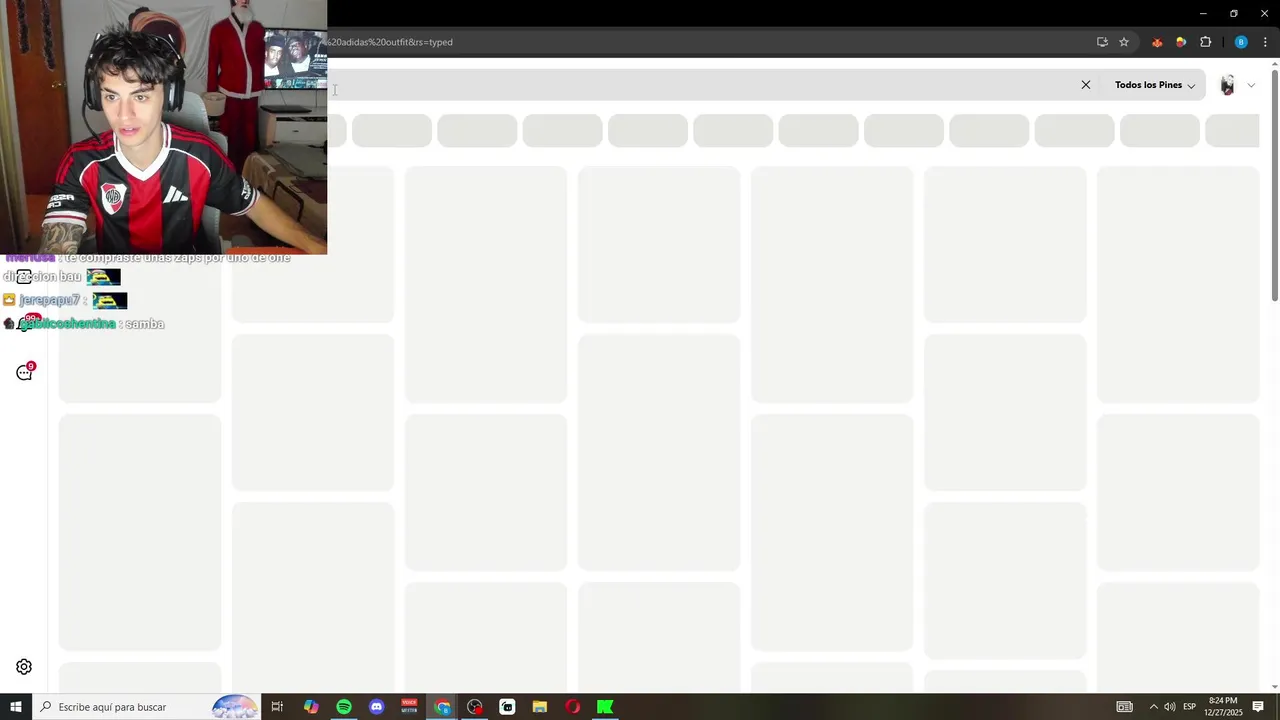Expand the account chevron beside profile avatar
Screen dimensions: 1280x720
1251,85
